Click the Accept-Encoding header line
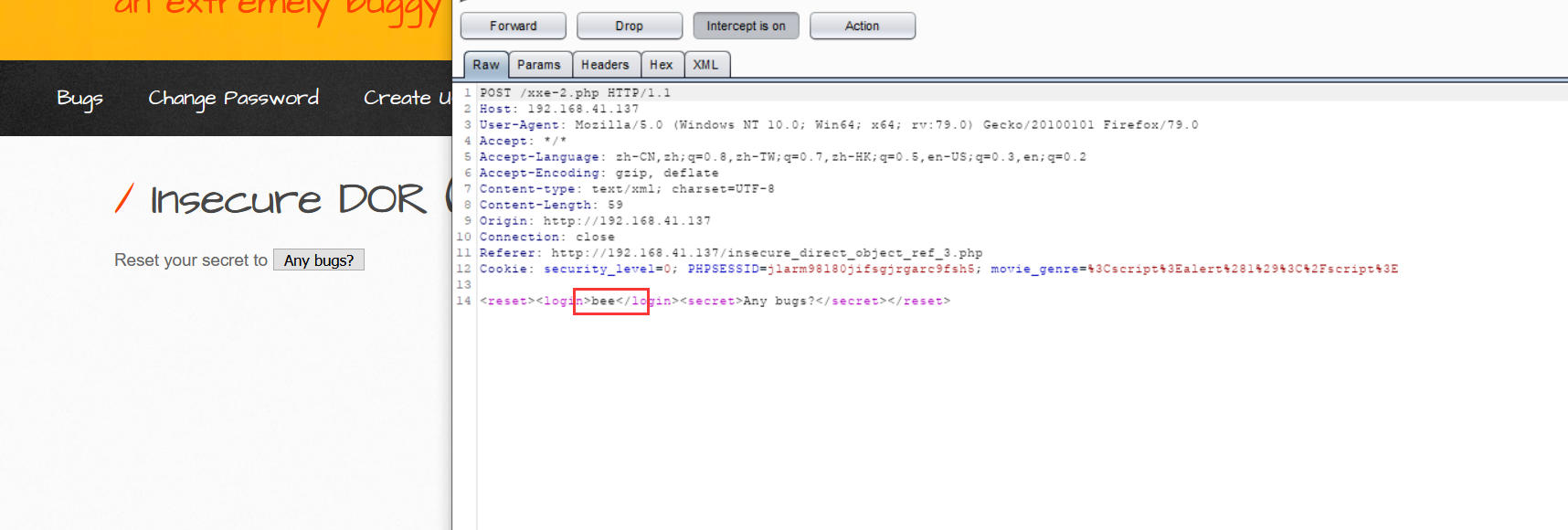This screenshot has width=1568, height=530. click(599, 173)
